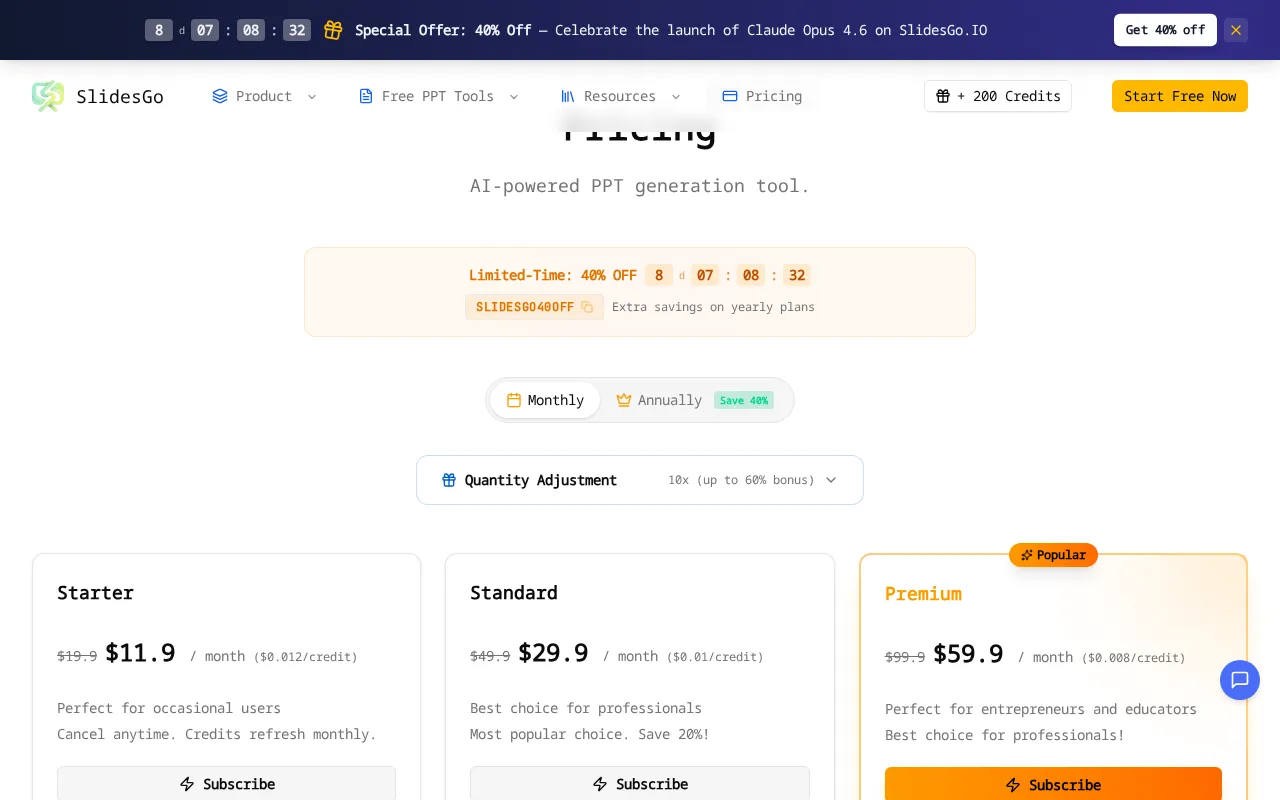Image resolution: width=1280 pixels, height=800 pixels.
Task: Click the Get 40% off button
Action: pyautogui.click(x=1165, y=30)
